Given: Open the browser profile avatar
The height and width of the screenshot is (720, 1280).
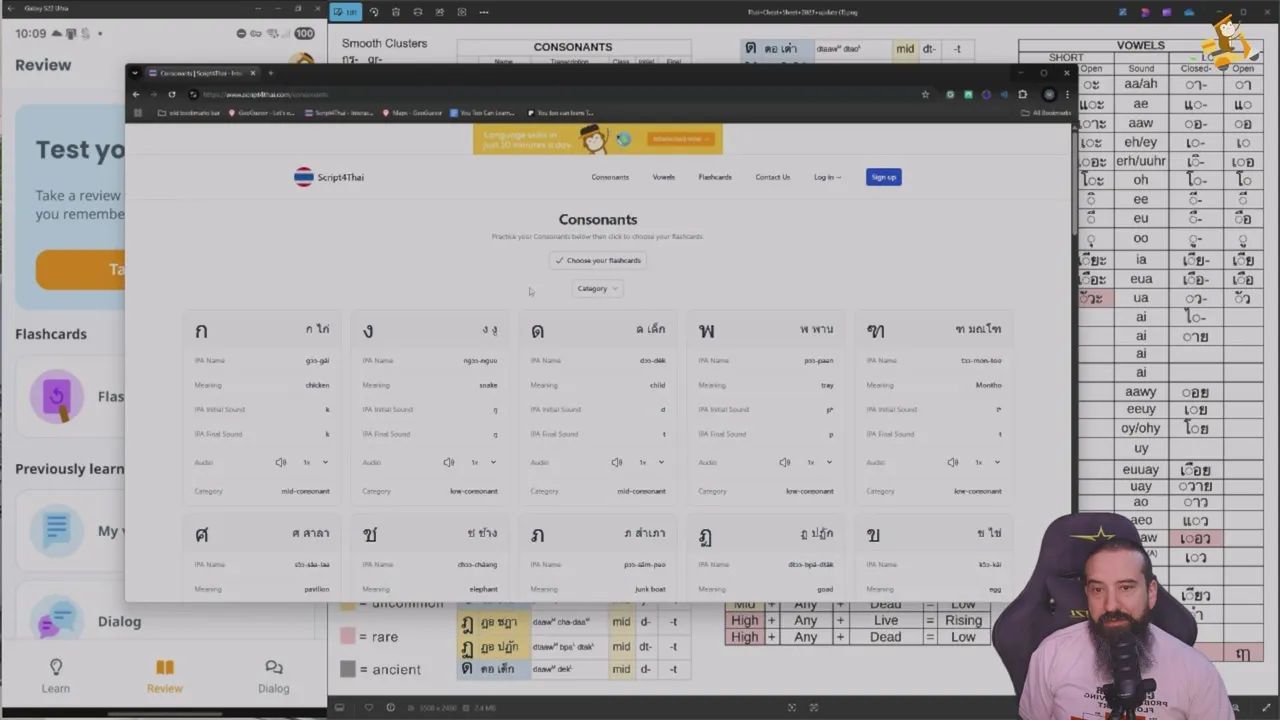Looking at the screenshot, I should tap(1049, 94).
